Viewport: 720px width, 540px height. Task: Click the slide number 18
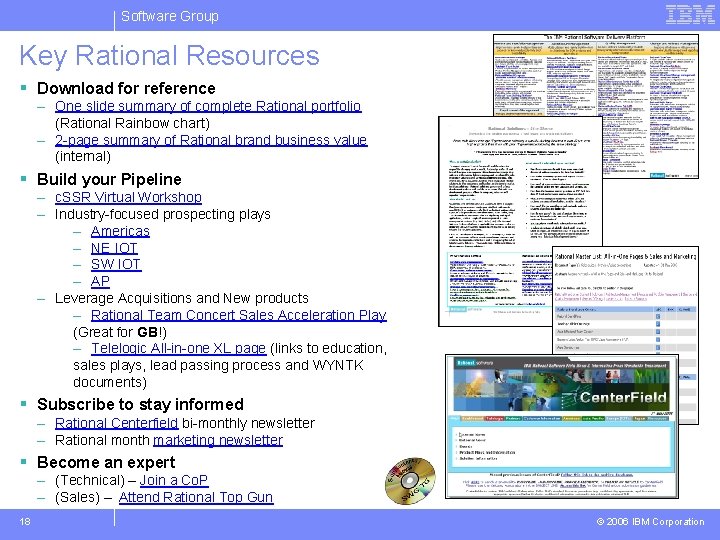(x=25, y=521)
